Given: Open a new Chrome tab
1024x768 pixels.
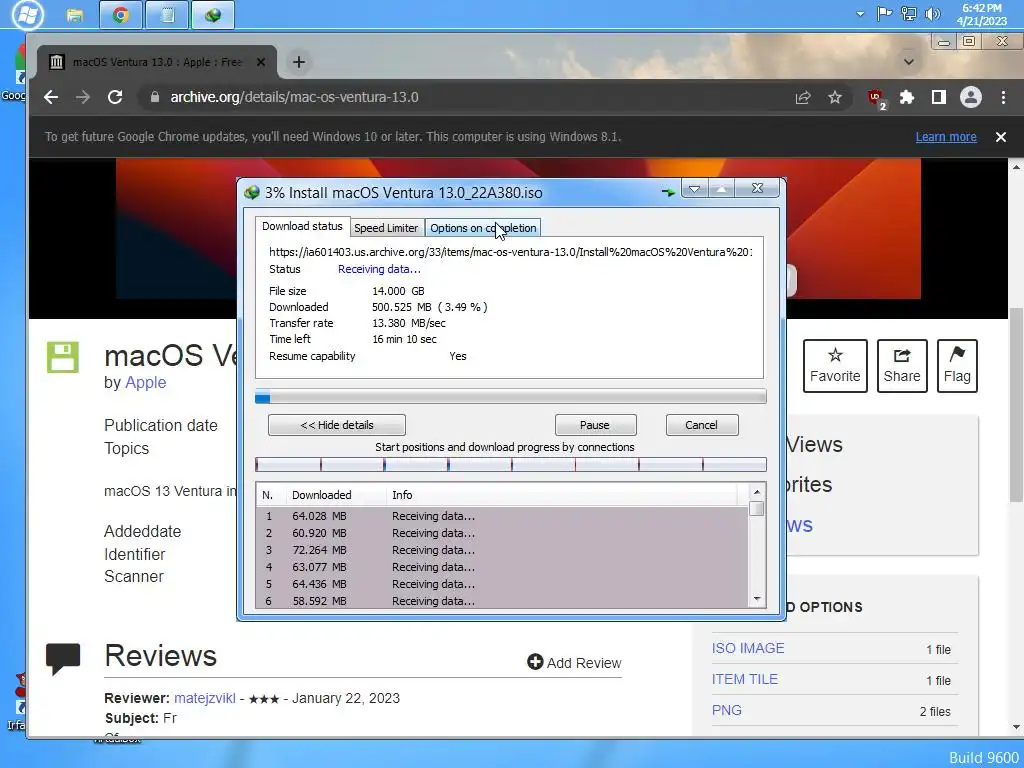Looking at the screenshot, I should pyautogui.click(x=298, y=62).
